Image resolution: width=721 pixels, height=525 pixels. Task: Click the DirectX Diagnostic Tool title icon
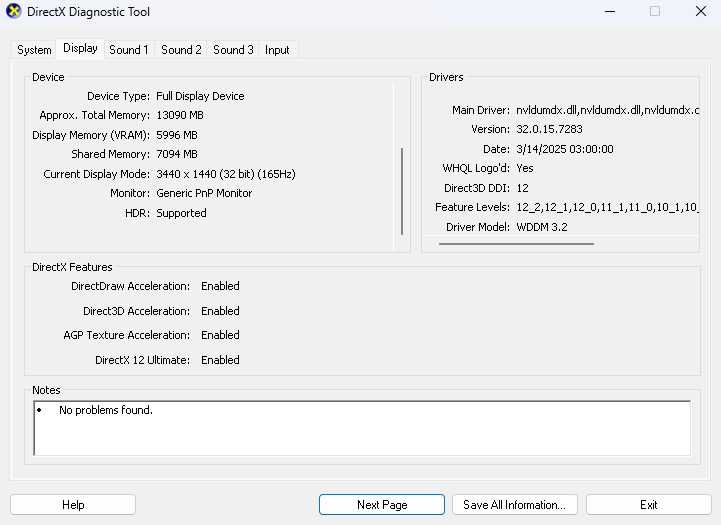pos(13,11)
